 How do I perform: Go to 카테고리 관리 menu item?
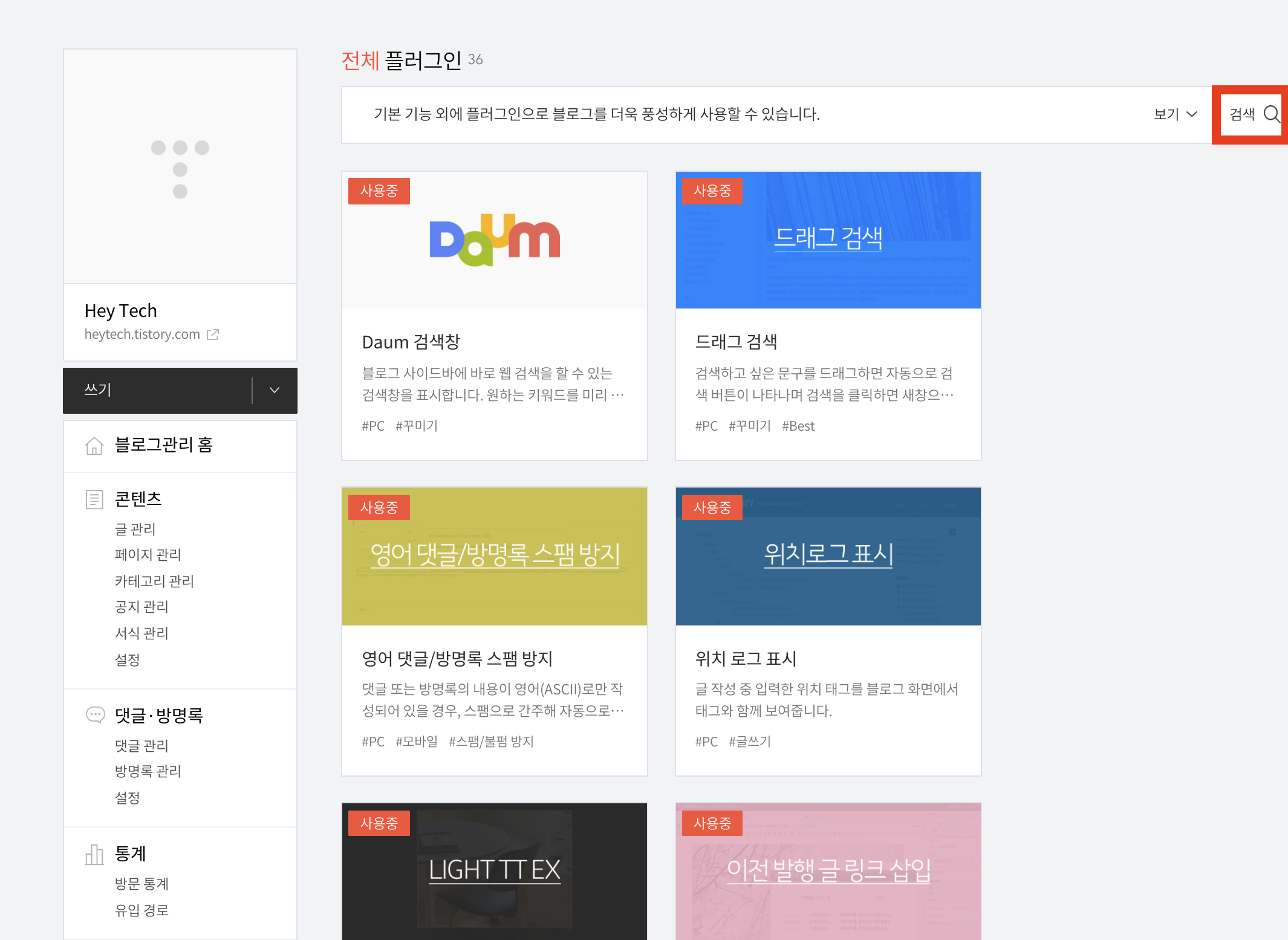[154, 581]
